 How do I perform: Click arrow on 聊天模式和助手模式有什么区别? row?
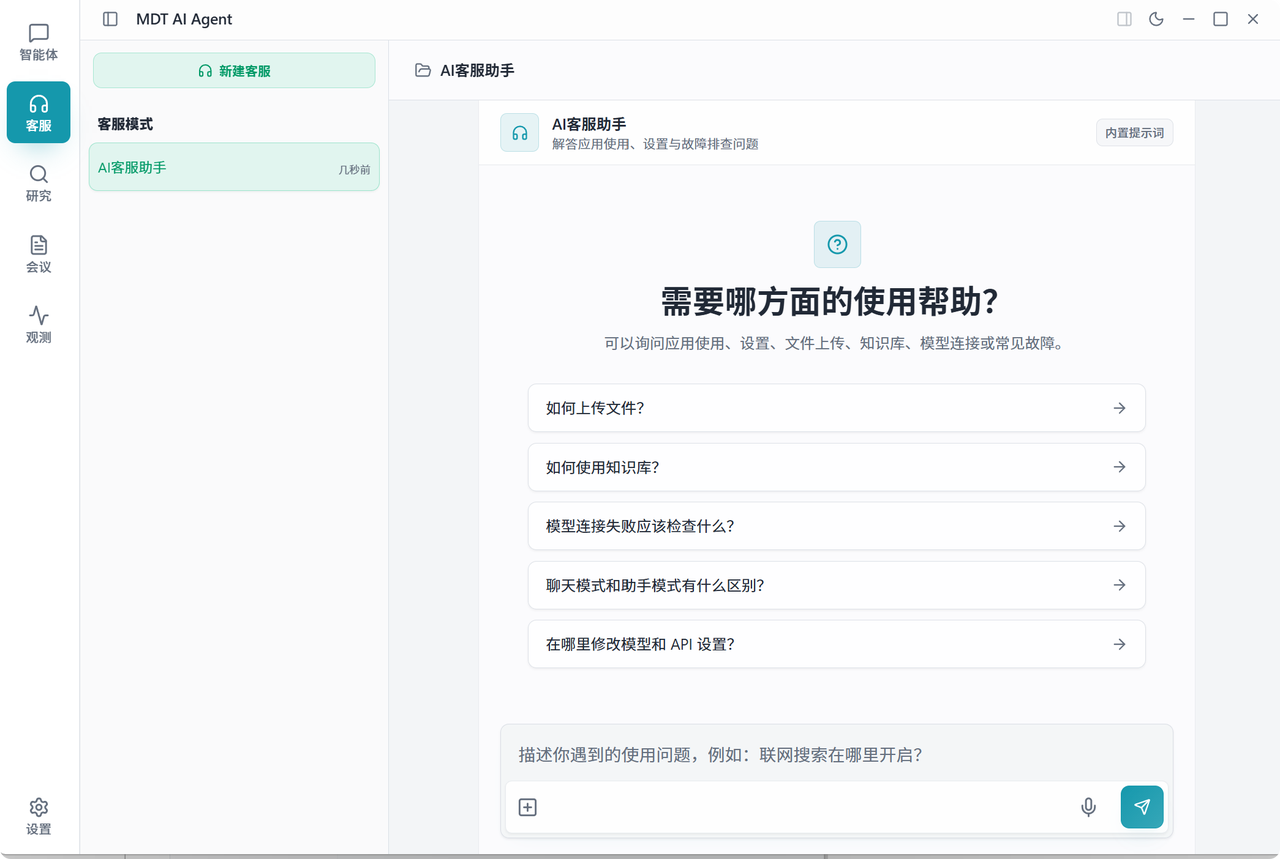click(1120, 585)
